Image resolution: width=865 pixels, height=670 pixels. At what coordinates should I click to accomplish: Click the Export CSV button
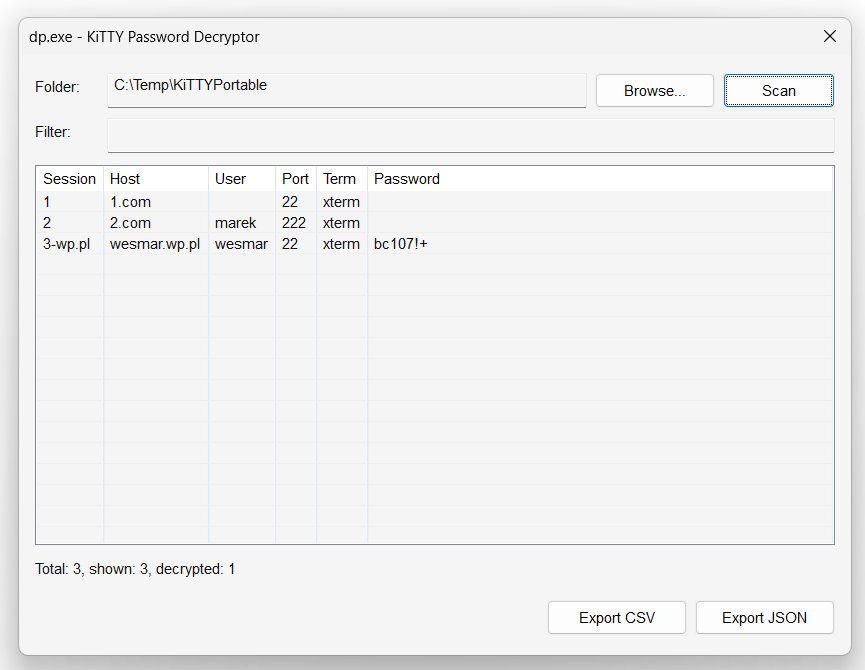[x=616, y=617]
